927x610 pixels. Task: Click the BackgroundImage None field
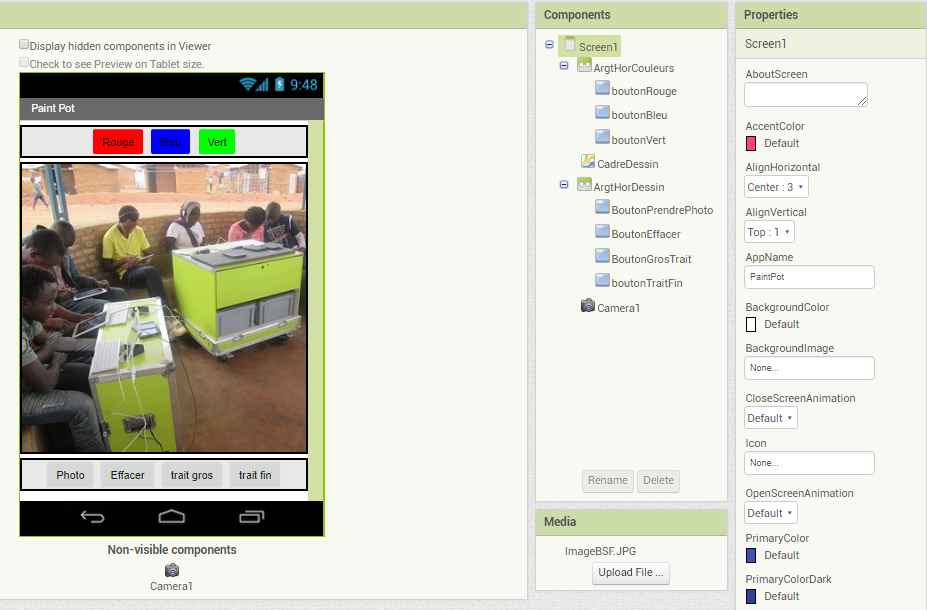coord(809,368)
